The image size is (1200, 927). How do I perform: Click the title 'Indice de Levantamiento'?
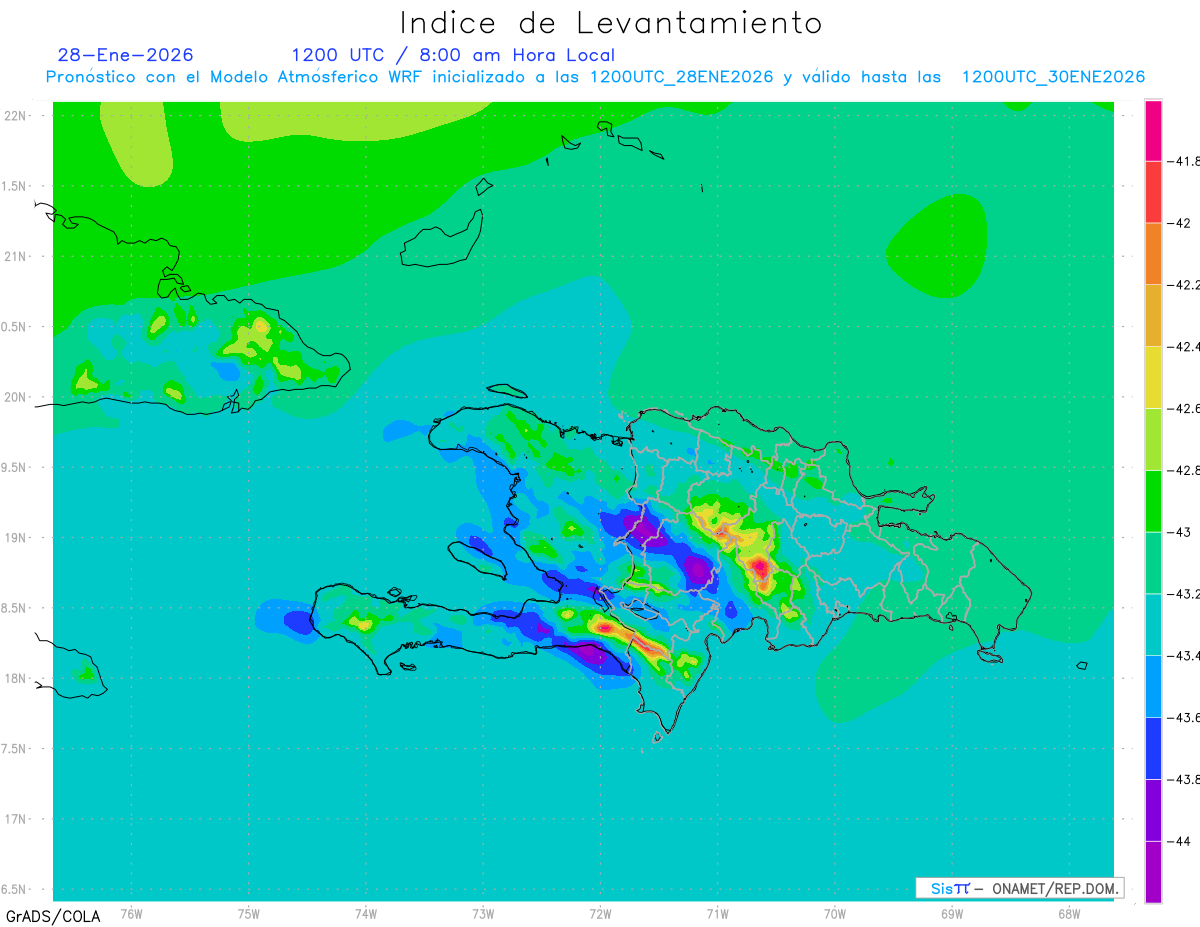[x=610, y=23]
